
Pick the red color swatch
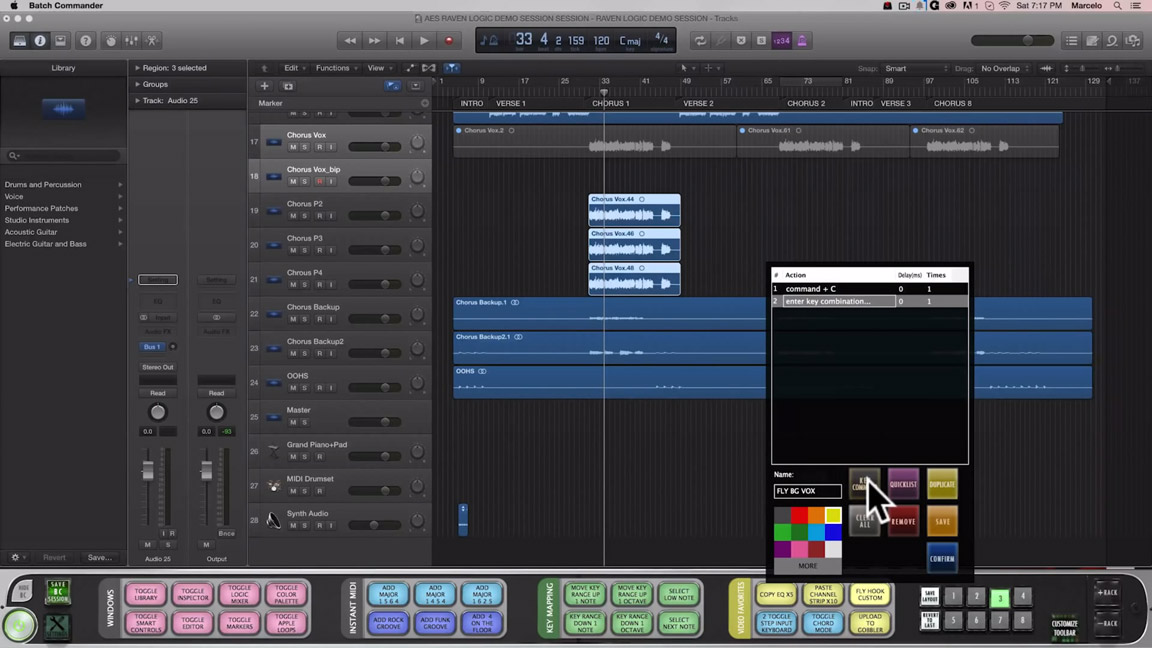(x=799, y=516)
